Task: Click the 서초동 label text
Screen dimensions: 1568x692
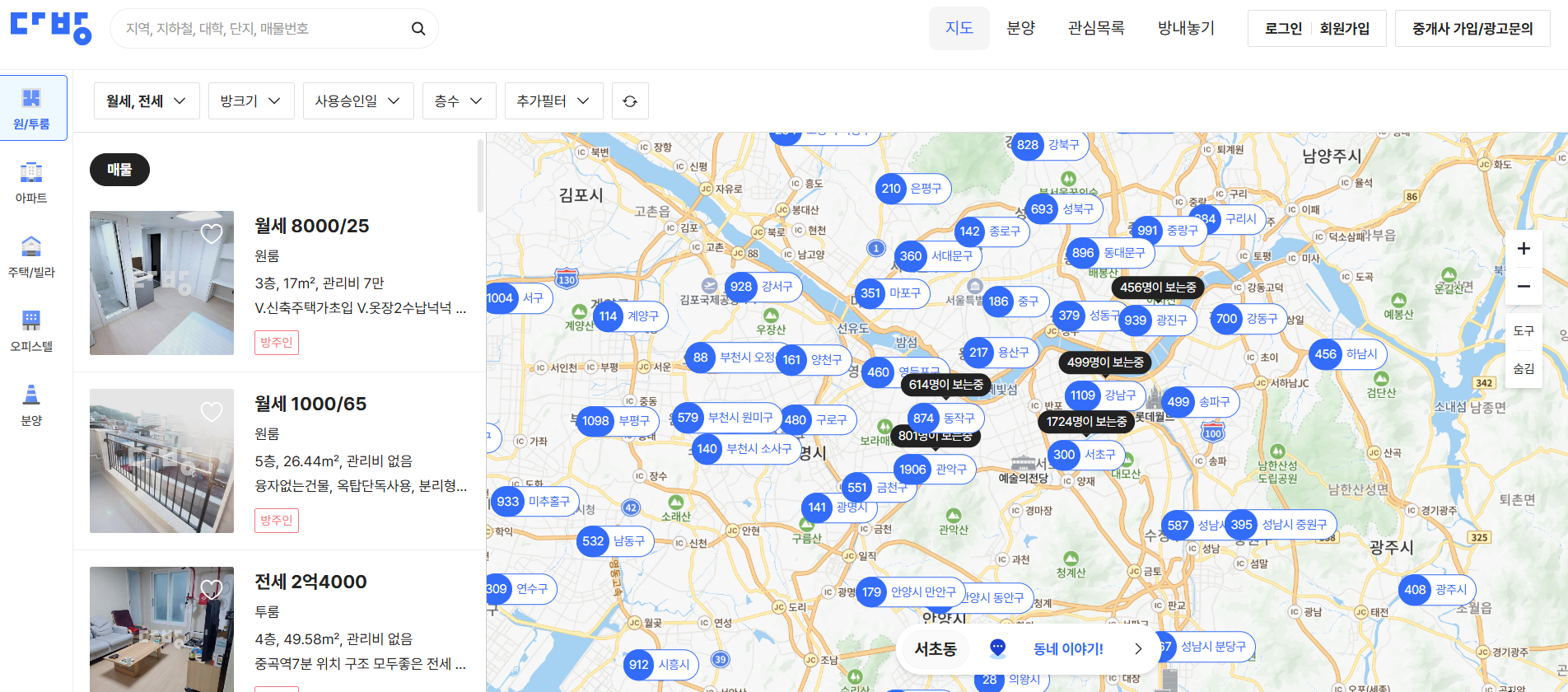Action: coord(936,649)
